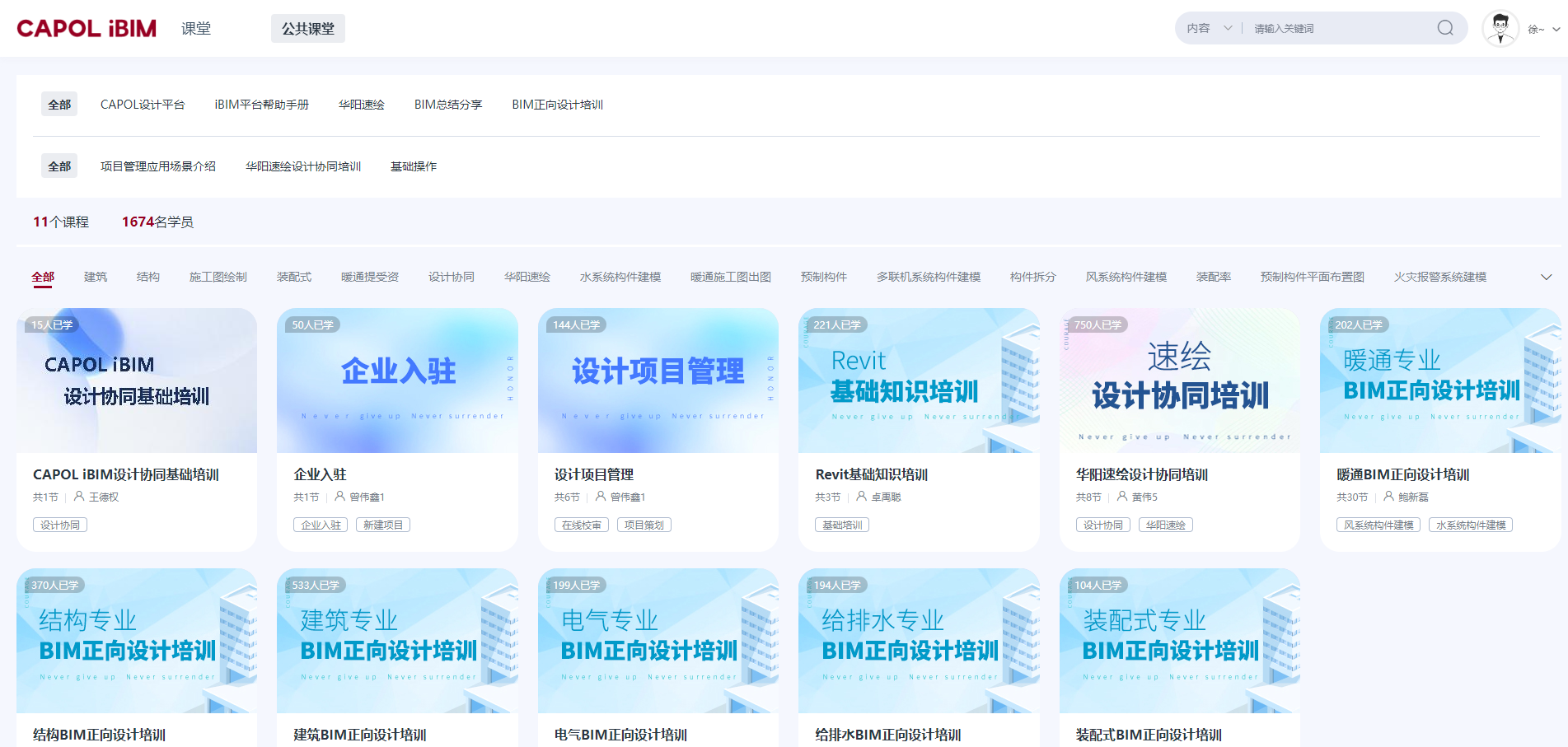Filter by the 多联机系统构件建模 tag
Image resolution: width=1568 pixels, height=747 pixels.
coord(929,277)
